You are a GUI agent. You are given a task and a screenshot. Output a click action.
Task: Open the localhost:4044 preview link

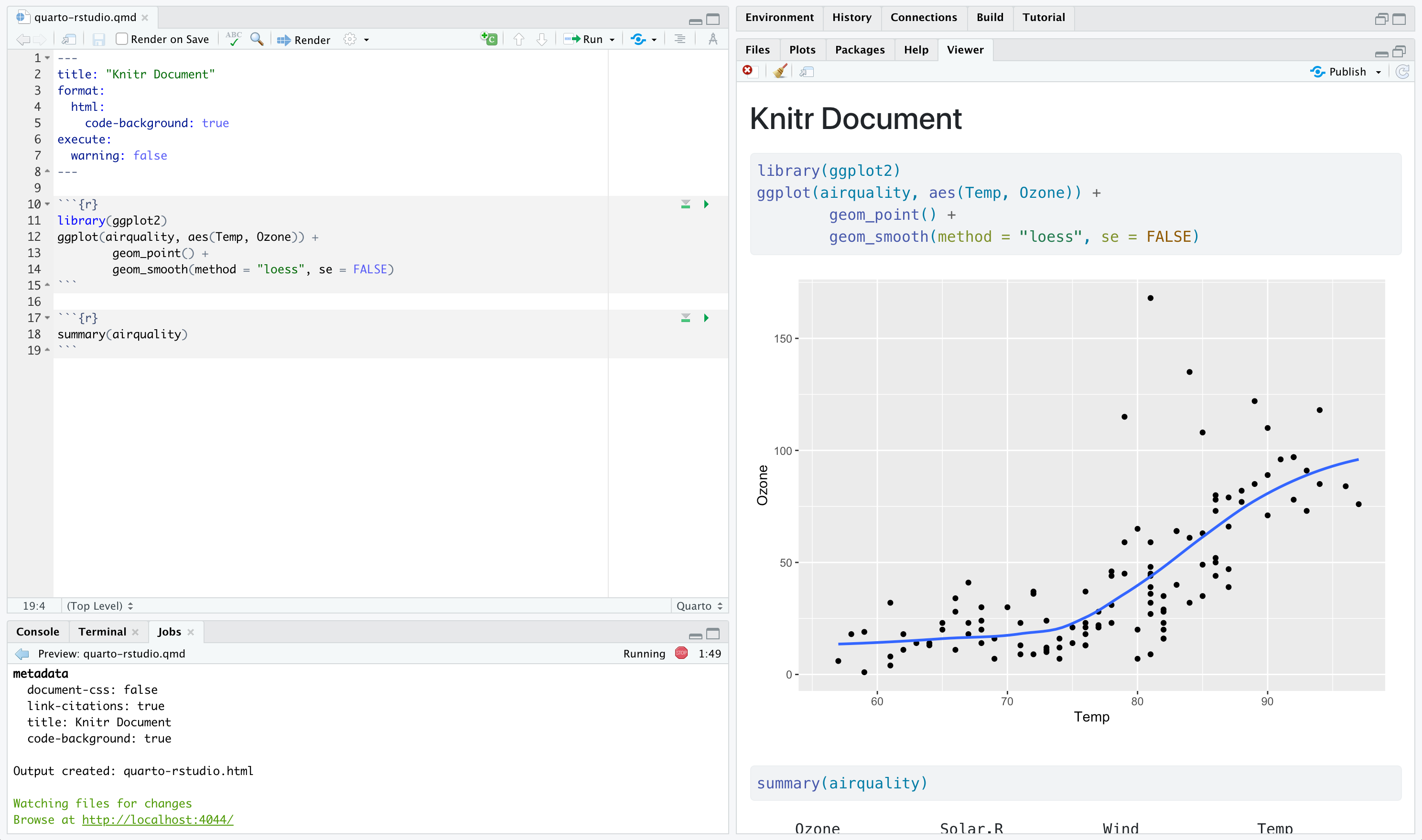(158, 820)
